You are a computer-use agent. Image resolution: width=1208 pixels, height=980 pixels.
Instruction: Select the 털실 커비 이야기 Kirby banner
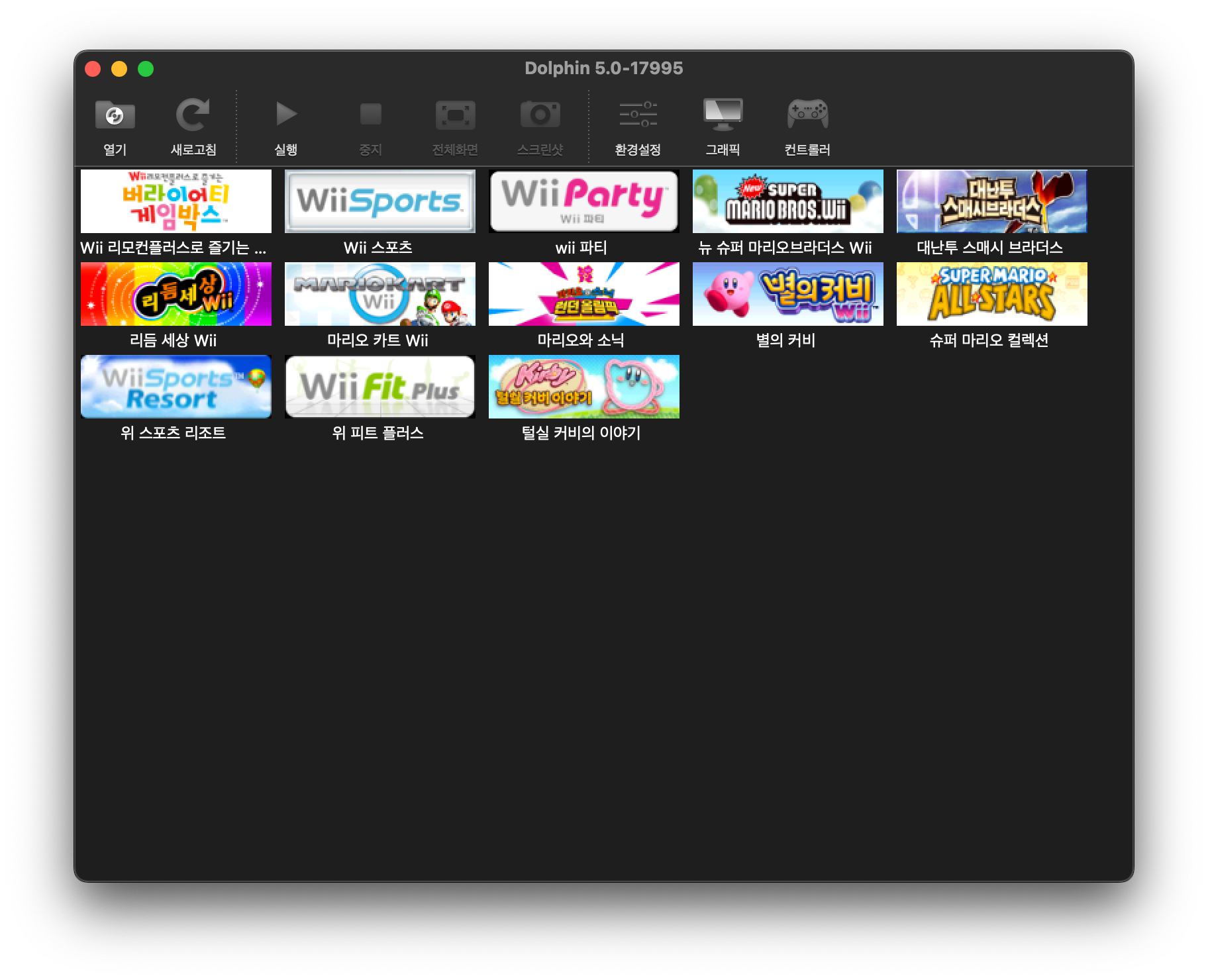coord(584,387)
